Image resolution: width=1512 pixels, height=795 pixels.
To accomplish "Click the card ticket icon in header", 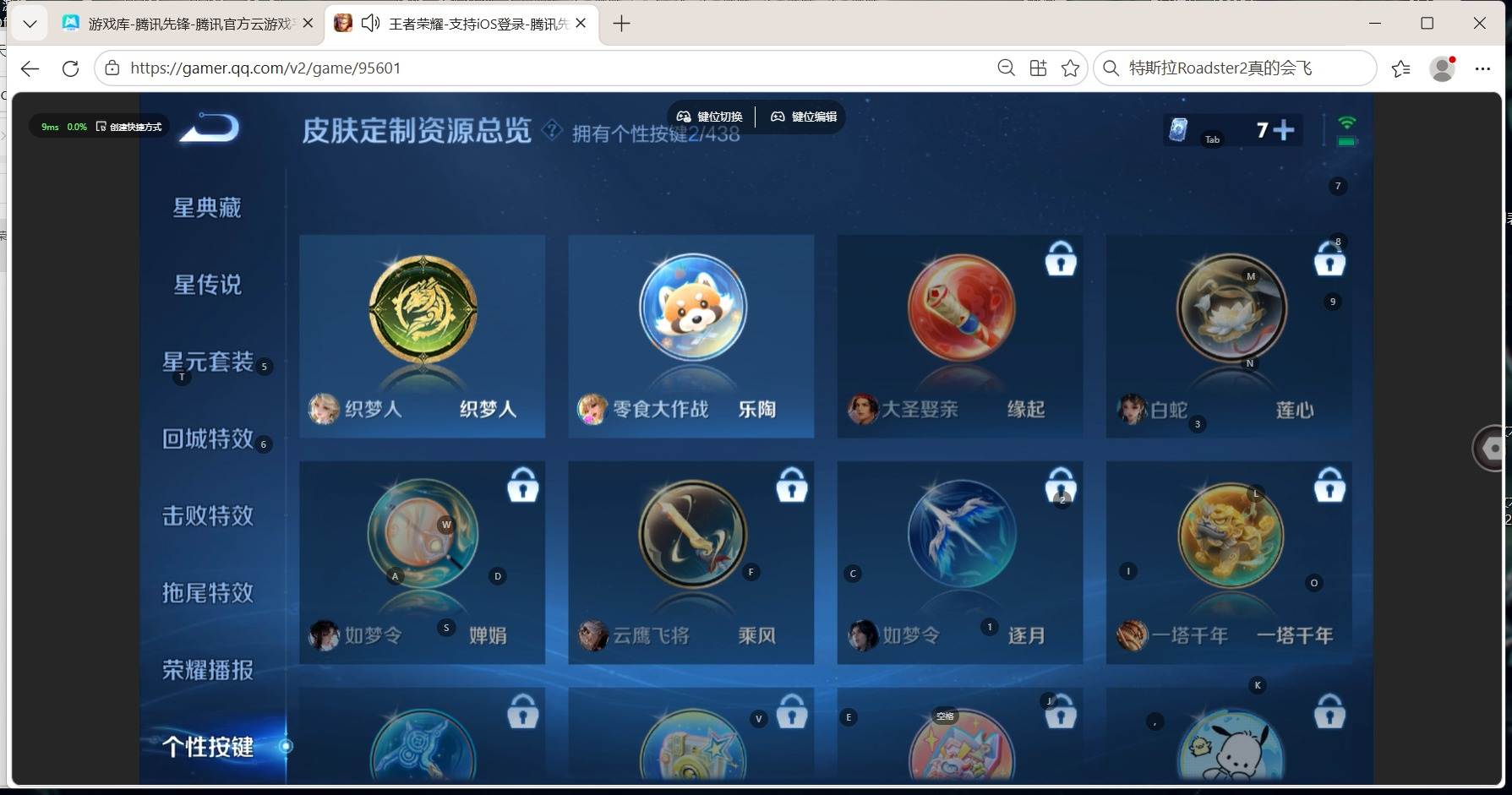I will [1178, 129].
